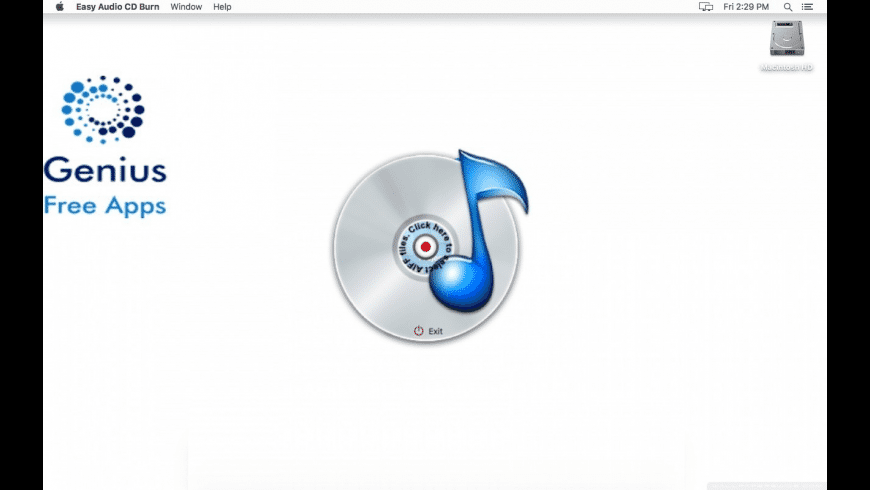Screen dimensions: 870x490
Task: Click the red record button on the CD
Action: (426, 247)
